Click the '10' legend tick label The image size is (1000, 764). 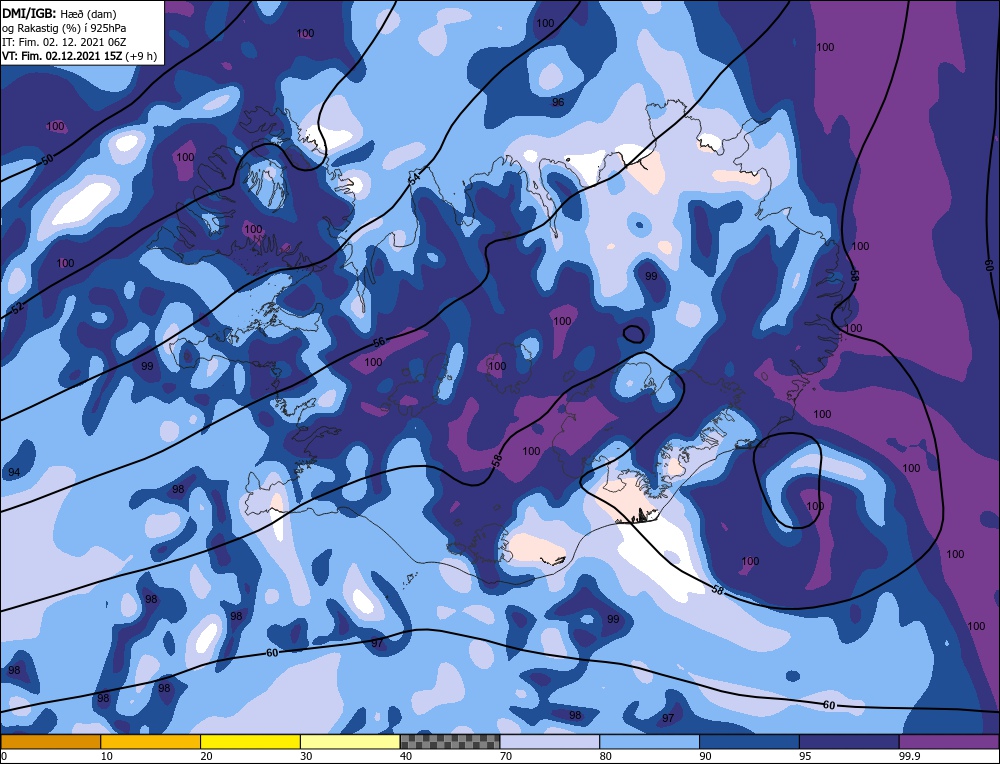point(107,756)
